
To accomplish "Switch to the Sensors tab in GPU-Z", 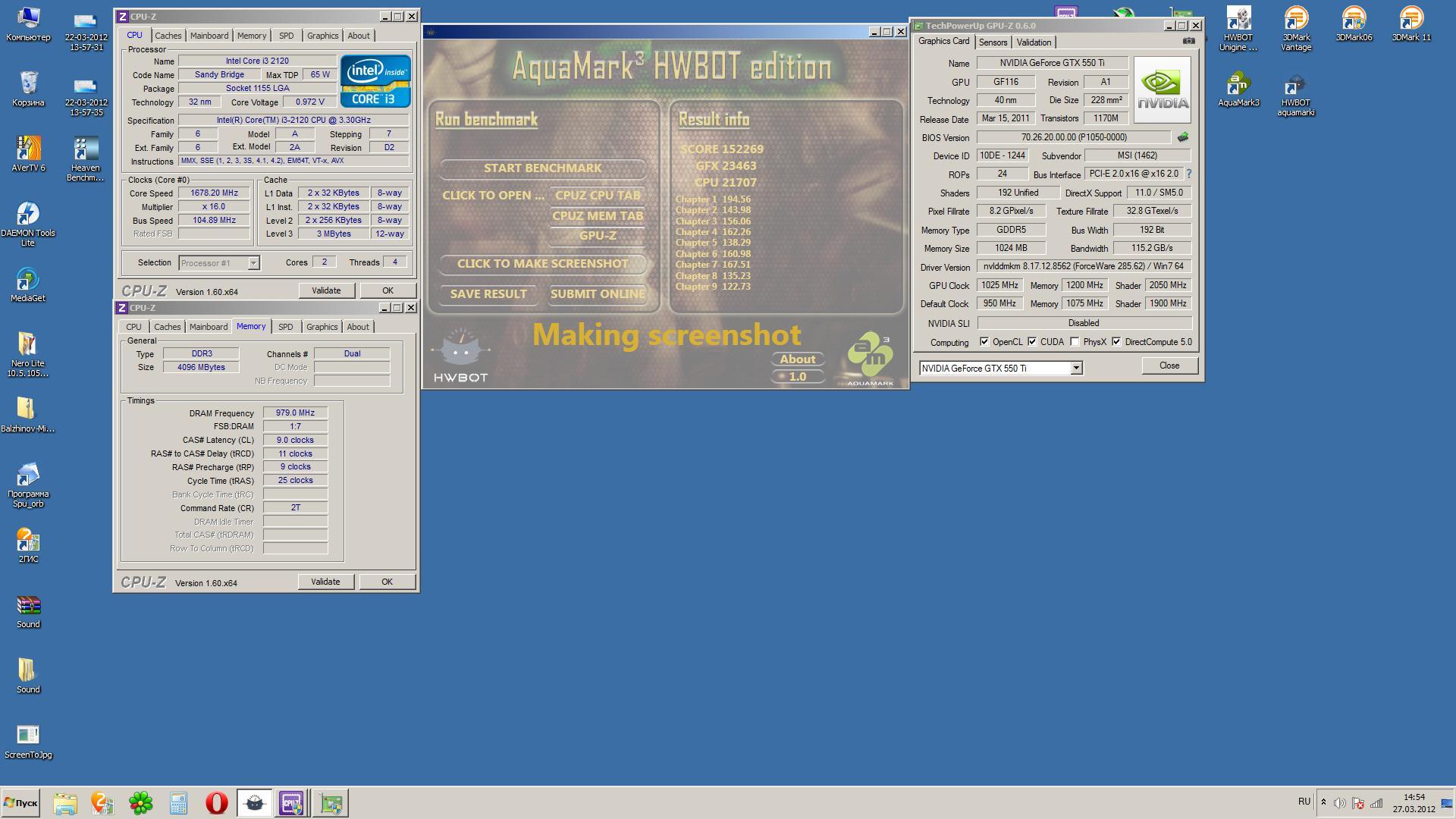I will [x=993, y=42].
